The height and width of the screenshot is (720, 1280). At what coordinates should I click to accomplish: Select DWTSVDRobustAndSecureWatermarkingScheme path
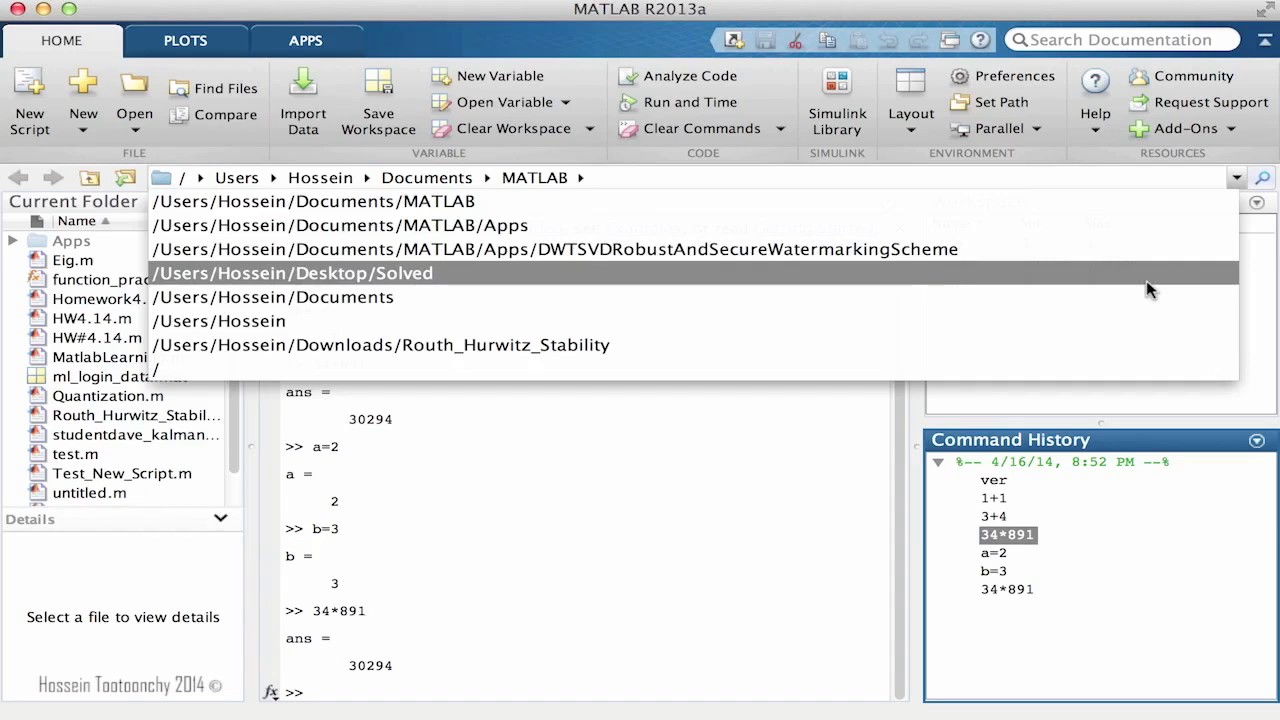(x=694, y=249)
